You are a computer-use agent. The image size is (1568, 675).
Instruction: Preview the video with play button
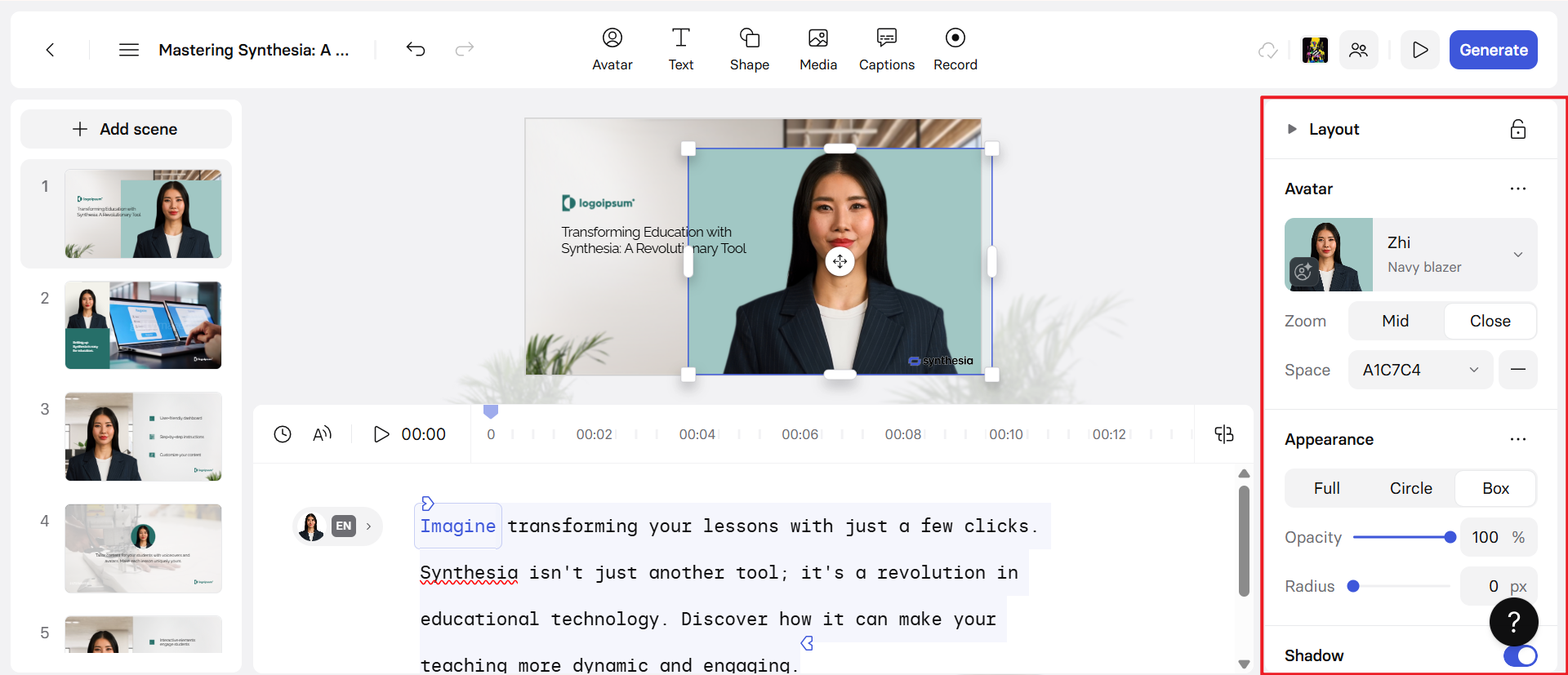[x=1420, y=50]
